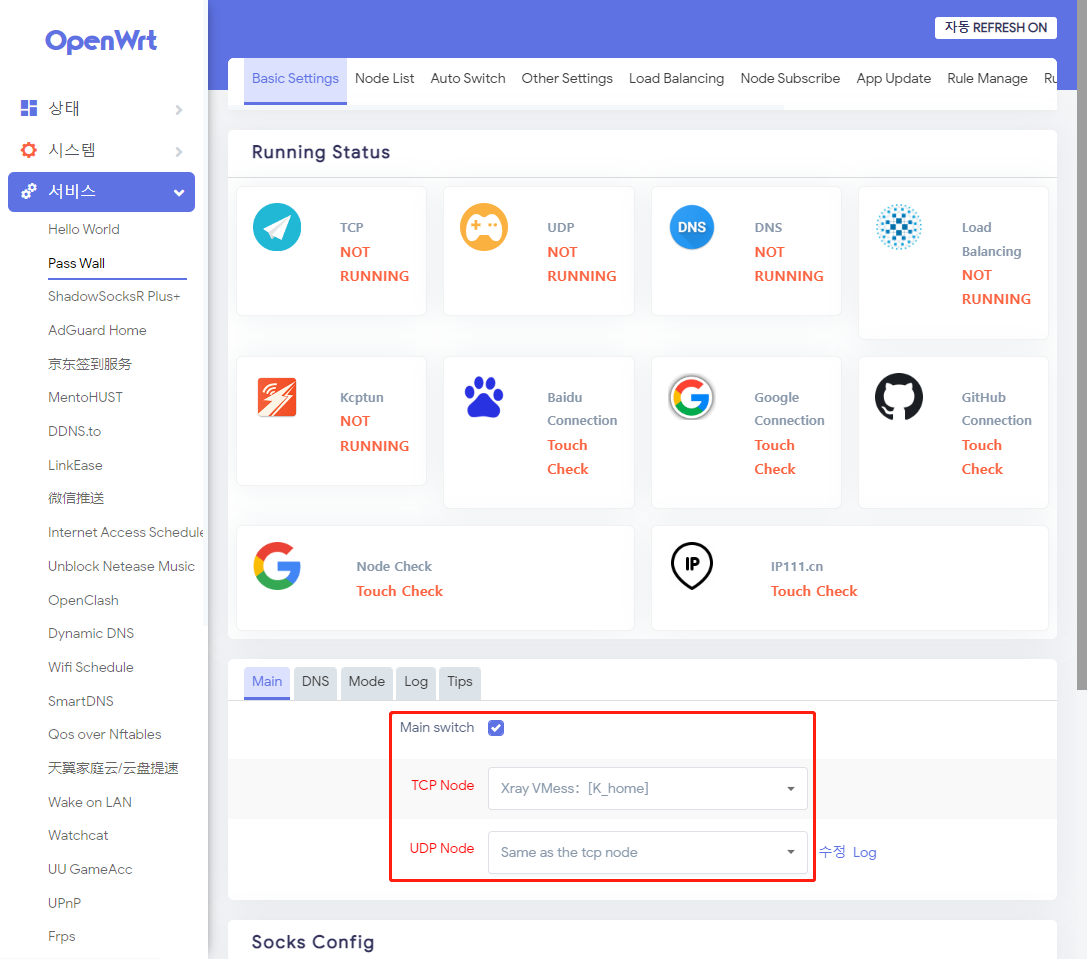Open 微信推送 in the sidebar
The height and width of the screenshot is (959, 1087).
(76, 499)
